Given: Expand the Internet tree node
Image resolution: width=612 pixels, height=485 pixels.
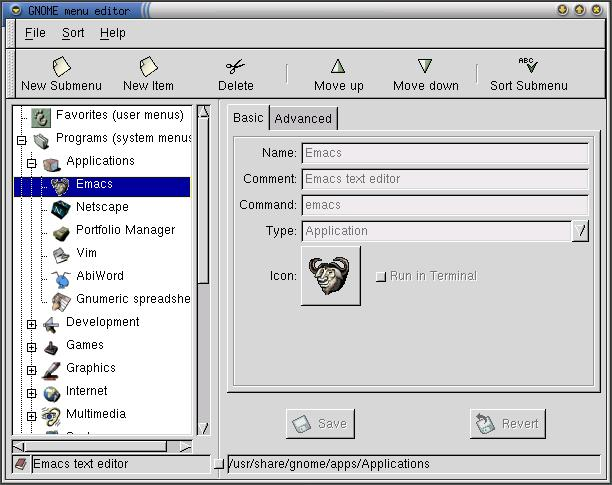Looking at the screenshot, I should (x=32, y=393).
